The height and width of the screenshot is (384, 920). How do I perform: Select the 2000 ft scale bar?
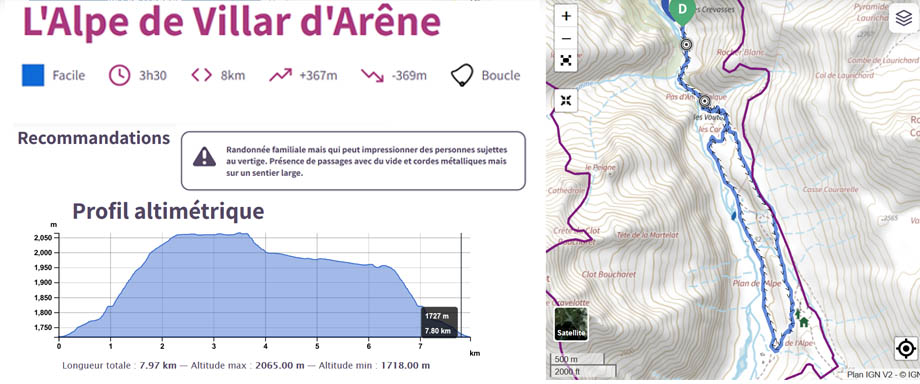point(582,371)
